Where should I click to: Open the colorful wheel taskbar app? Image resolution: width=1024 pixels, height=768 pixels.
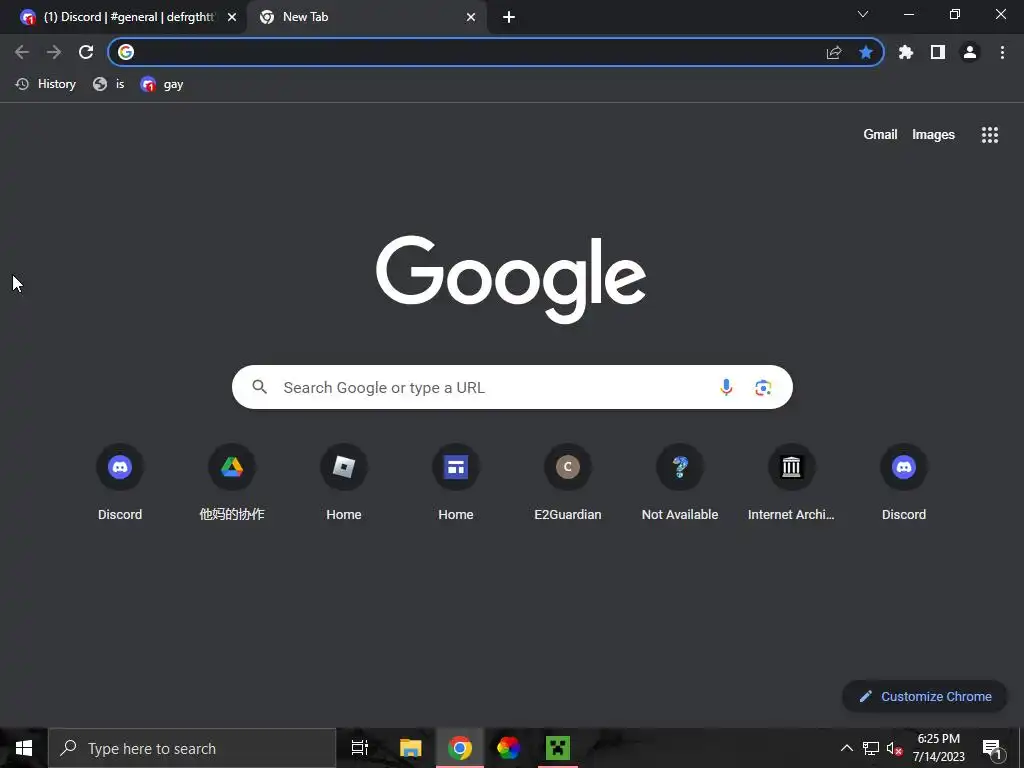click(509, 748)
